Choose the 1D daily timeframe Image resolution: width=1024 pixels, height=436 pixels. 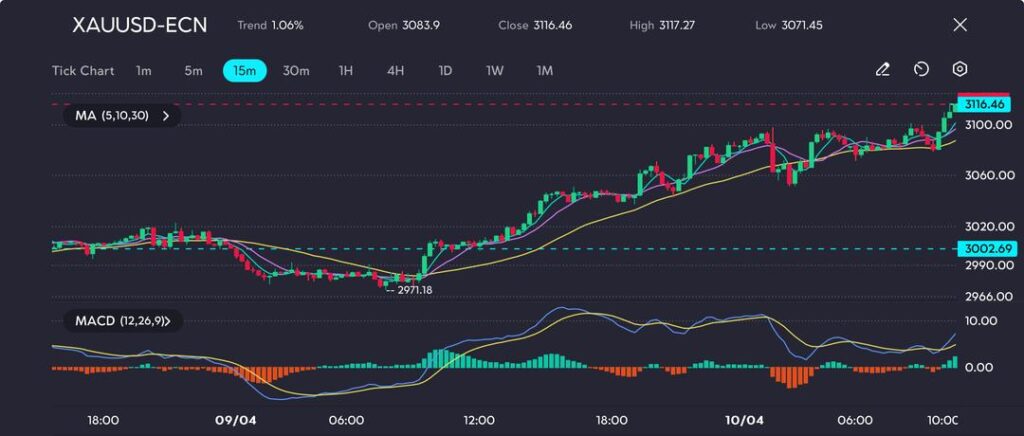(x=446, y=71)
